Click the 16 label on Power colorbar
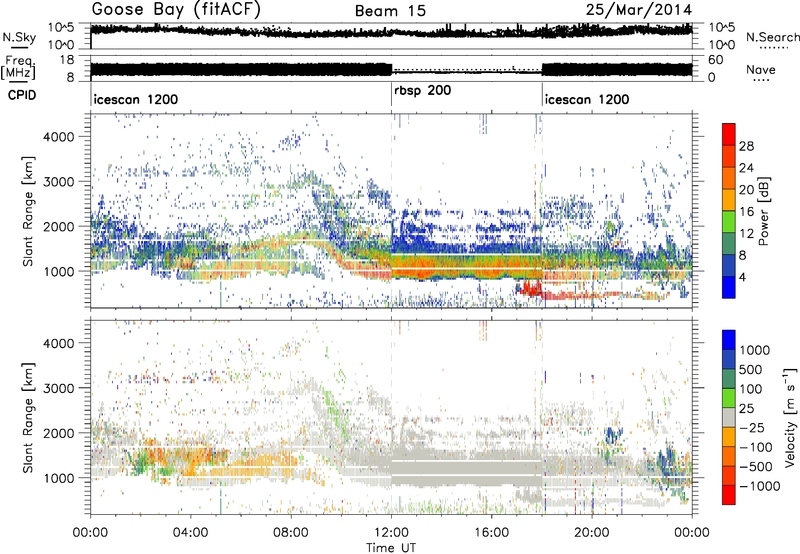800x554 pixels. coord(746,212)
